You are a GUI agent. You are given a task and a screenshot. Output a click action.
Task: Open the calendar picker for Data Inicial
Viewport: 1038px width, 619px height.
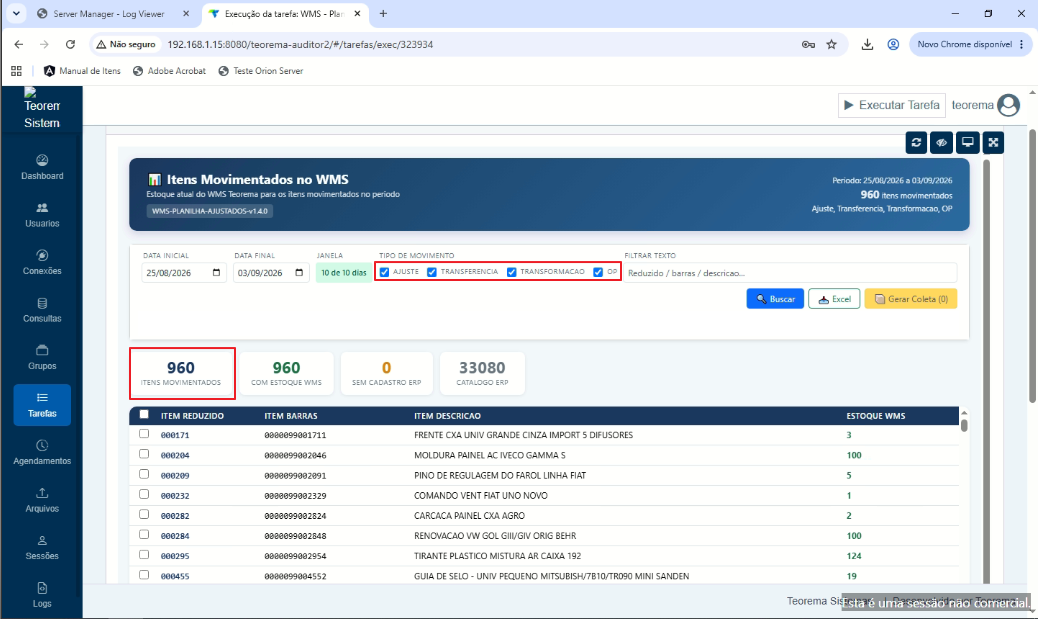pos(216,273)
